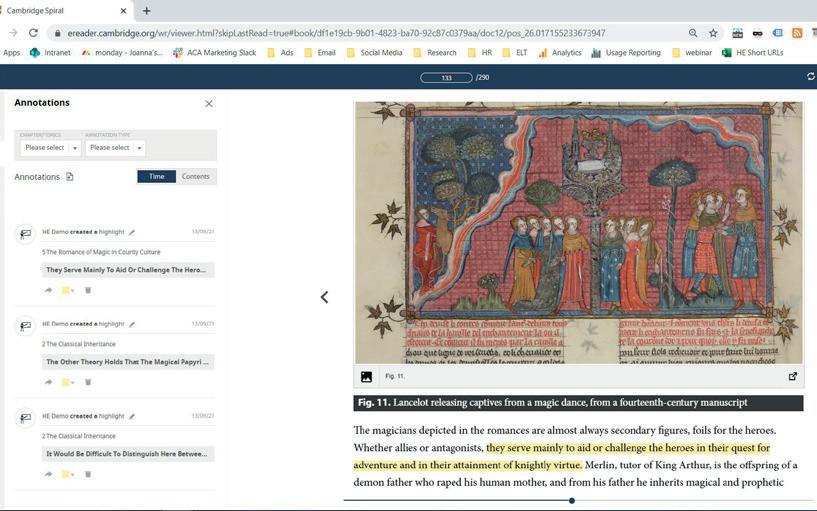Open highlight 'The Other Theory Holds That'
817x511 pixels.
(128, 362)
